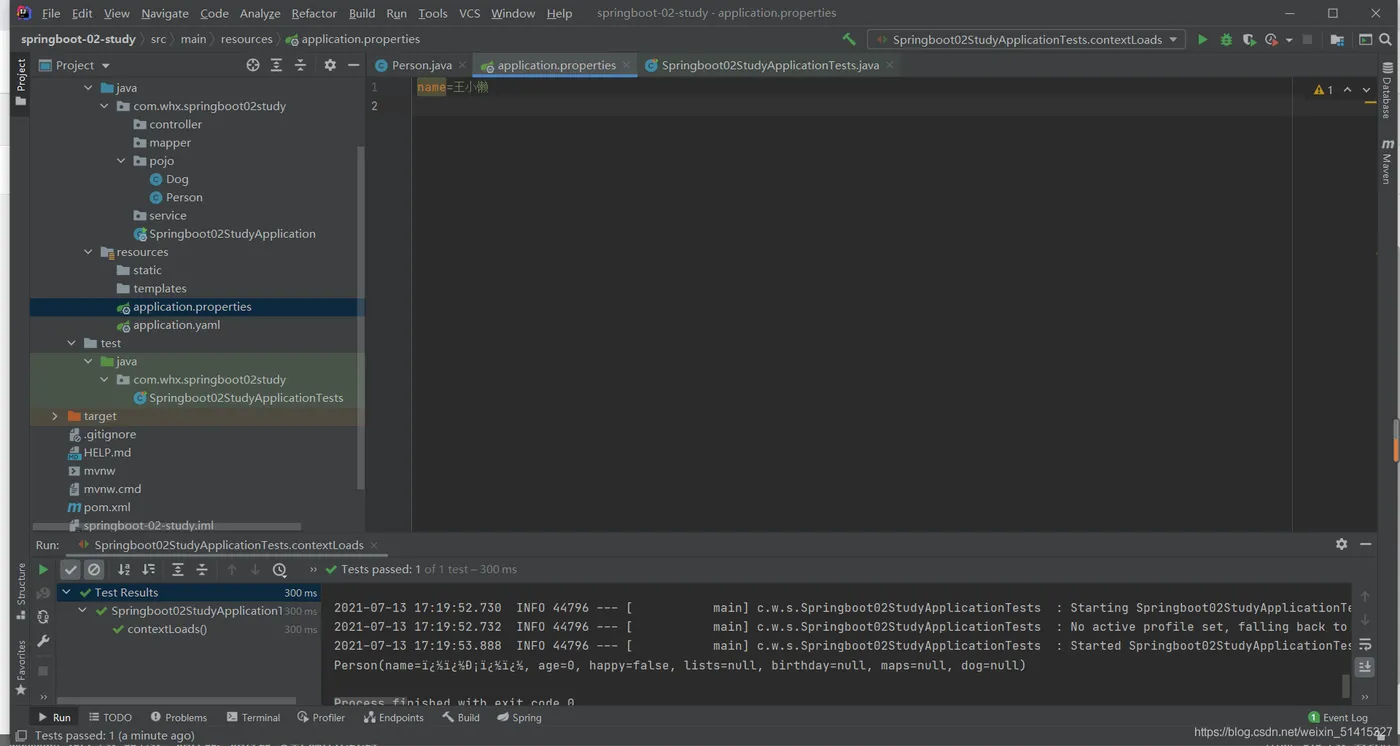The height and width of the screenshot is (746, 1400).
Task: Expand all nodes in the Project panel
Action: [276, 65]
